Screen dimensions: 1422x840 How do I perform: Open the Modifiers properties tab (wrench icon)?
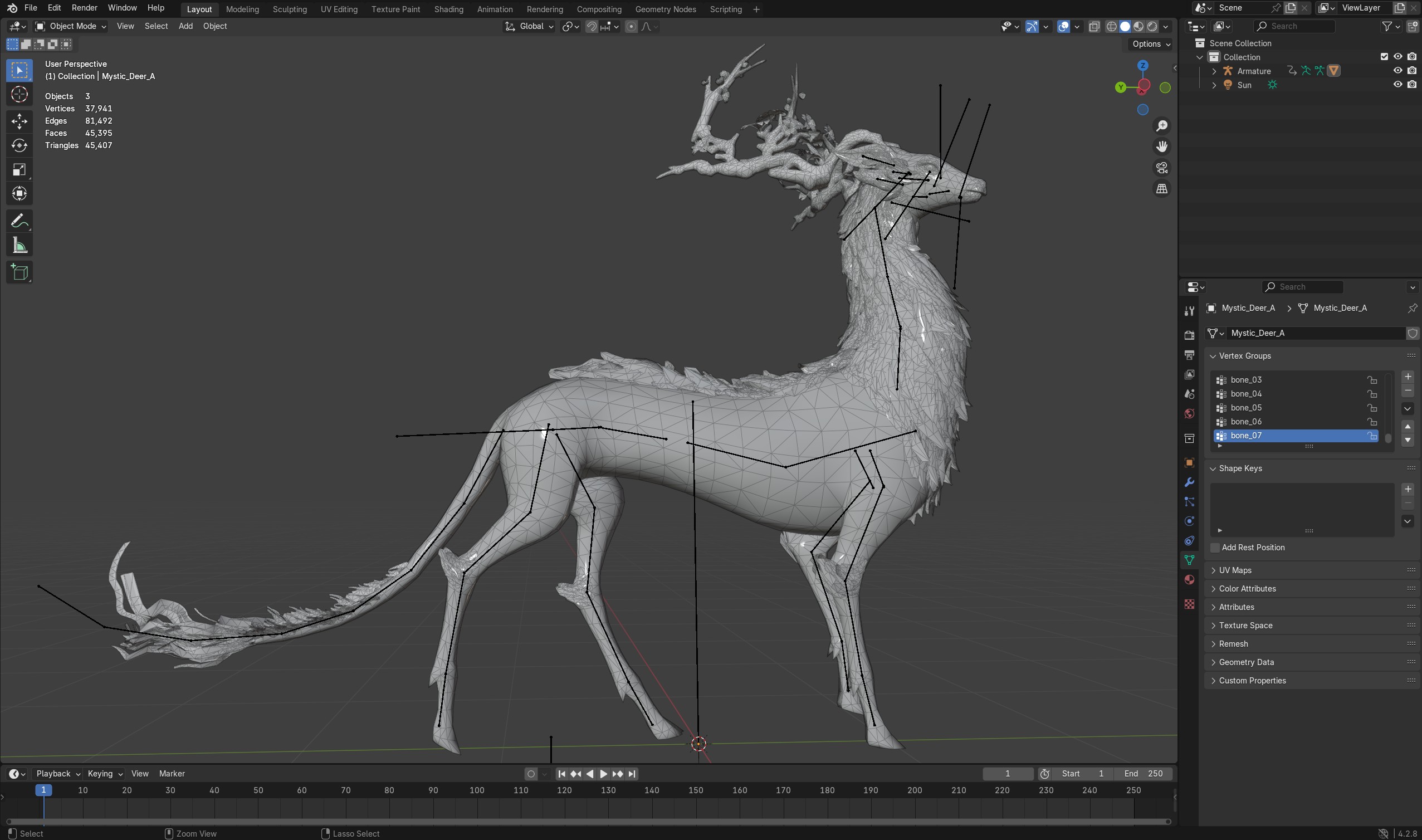[1189, 482]
